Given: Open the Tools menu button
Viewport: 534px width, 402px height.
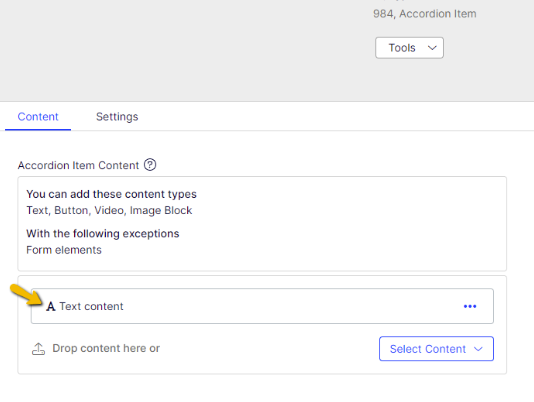Looking at the screenshot, I should click(409, 48).
